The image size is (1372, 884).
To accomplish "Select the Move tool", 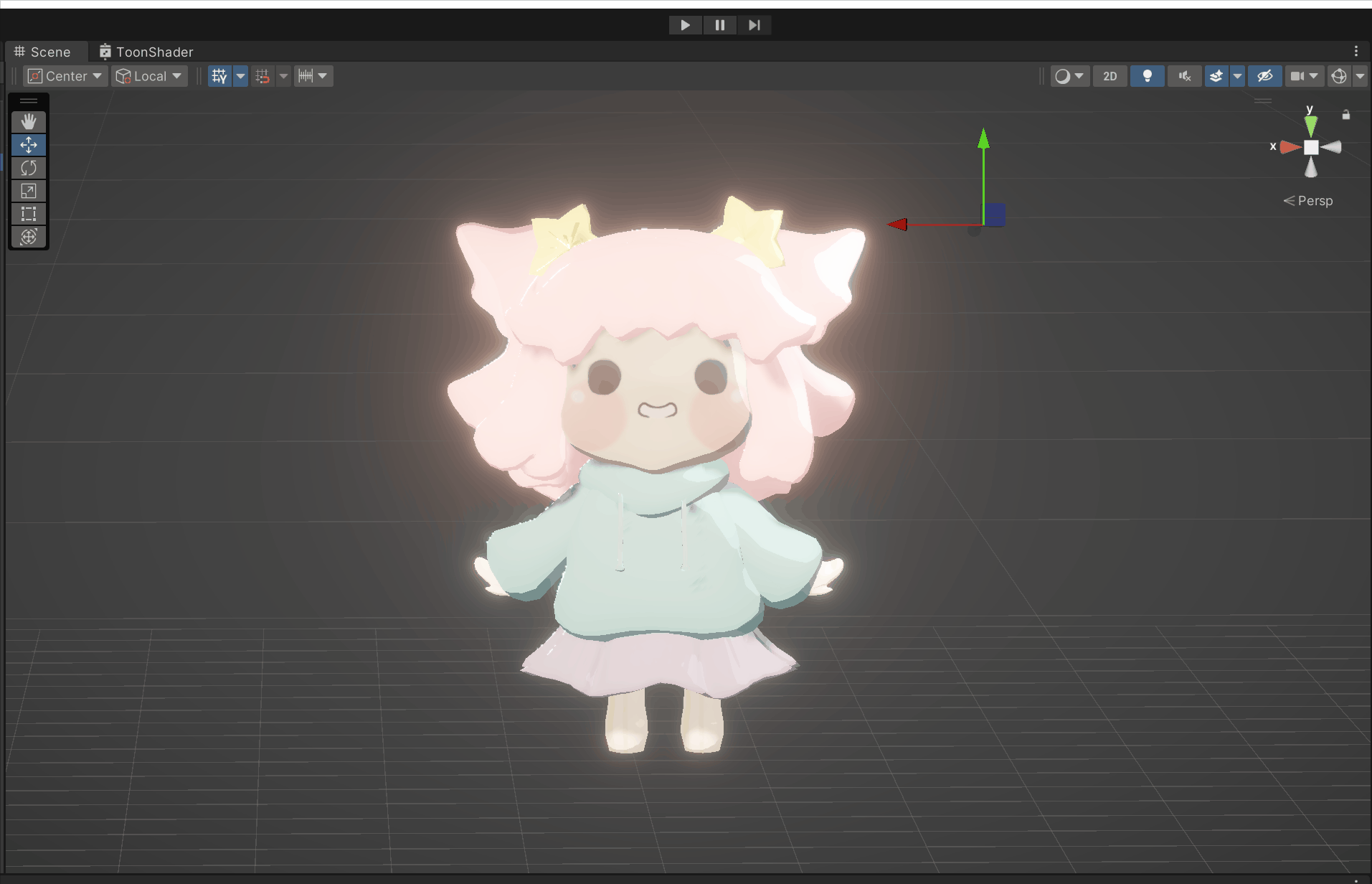I will pyautogui.click(x=29, y=145).
